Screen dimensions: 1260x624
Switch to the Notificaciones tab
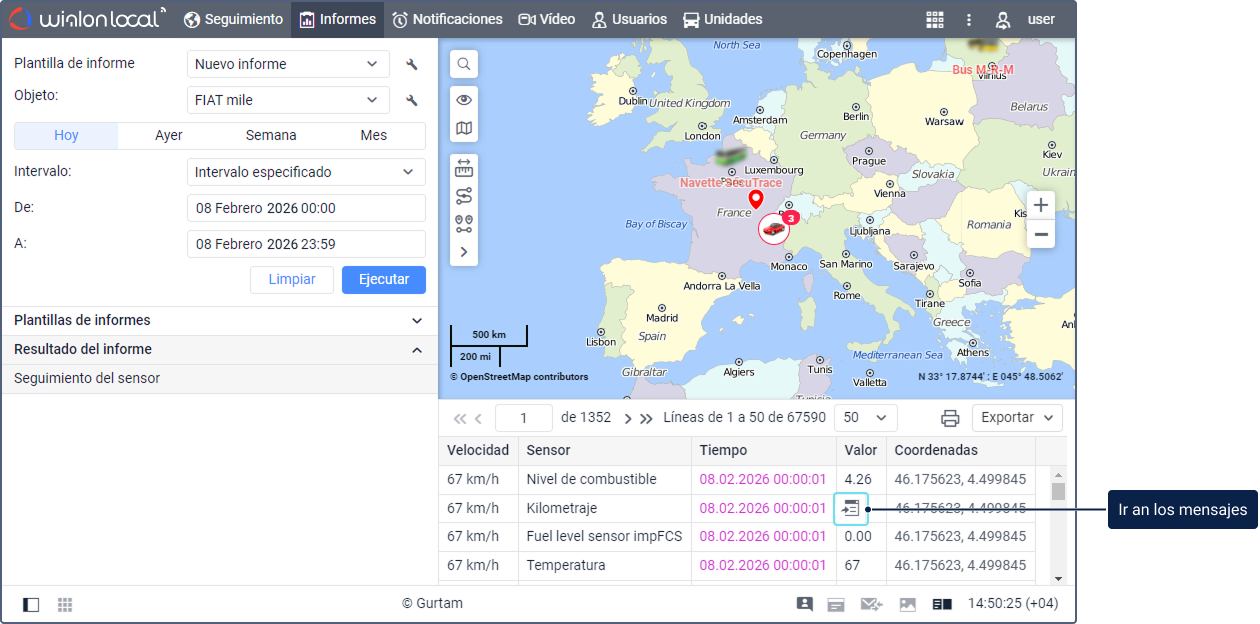point(447,19)
